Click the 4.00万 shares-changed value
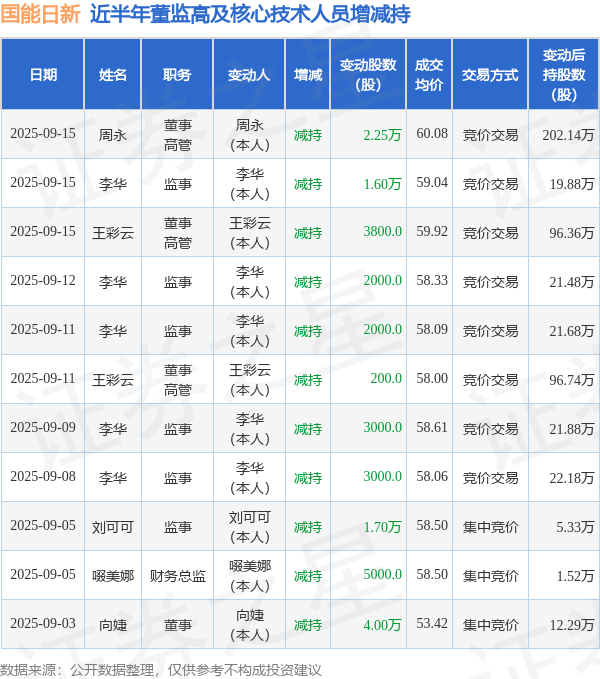Viewport: 600px width, 679px height. pos(382,624)
